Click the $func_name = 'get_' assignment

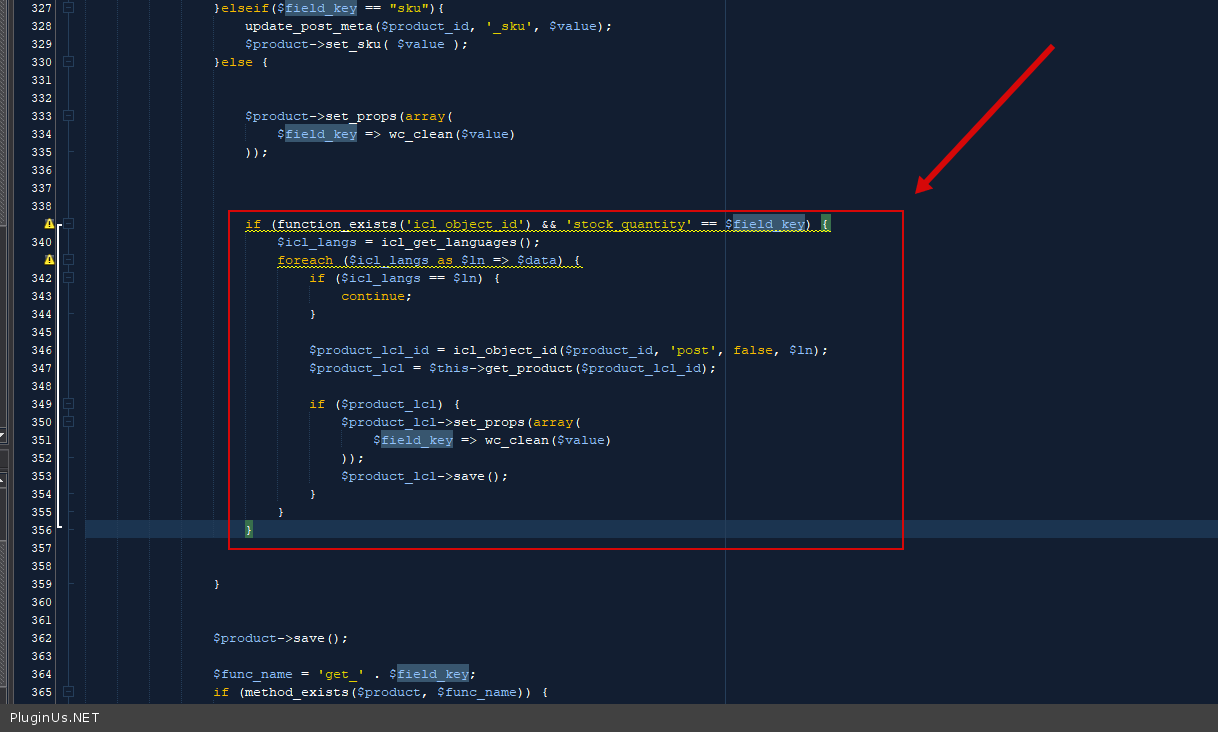tap(344, 674)
